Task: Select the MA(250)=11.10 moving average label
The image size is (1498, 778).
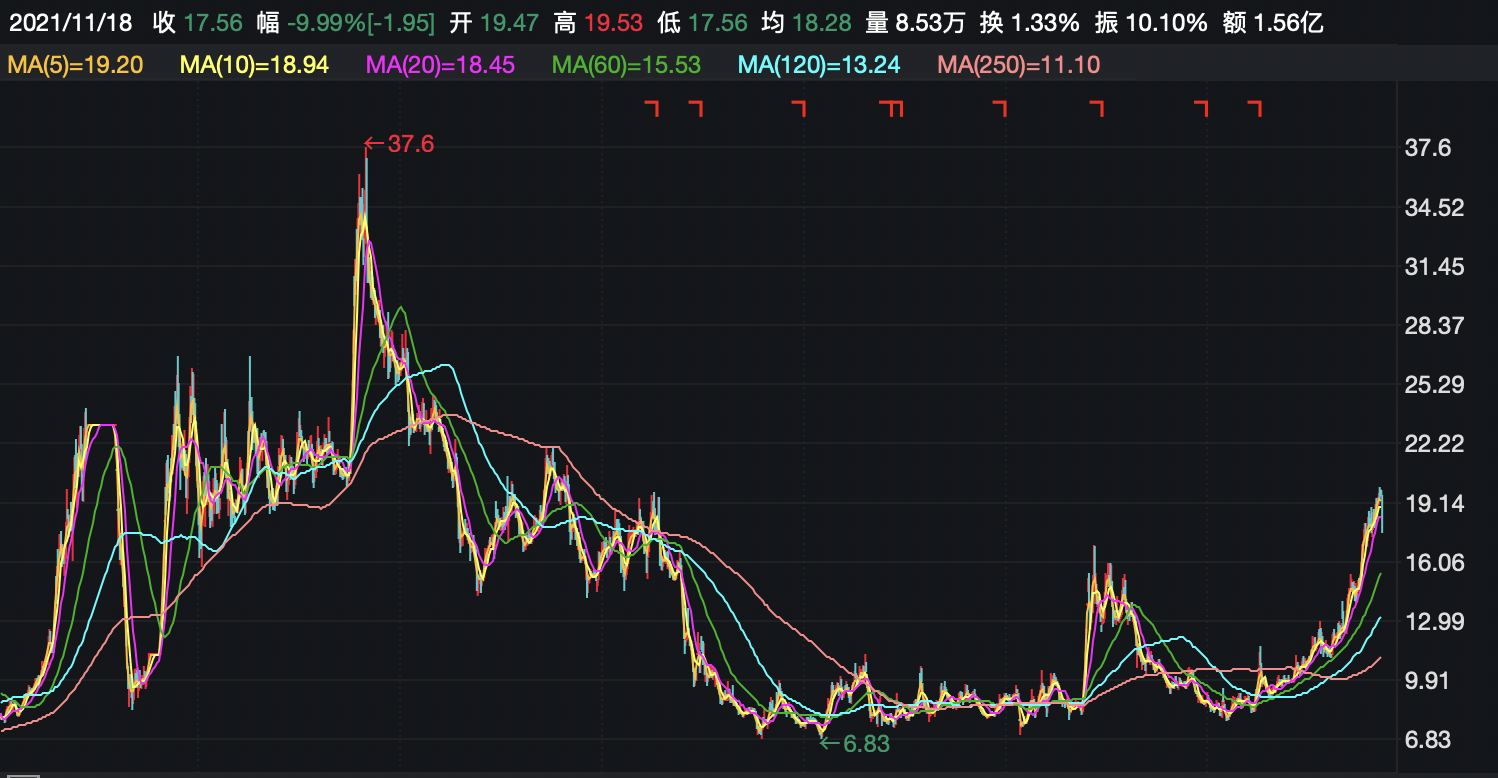Action: [1018, 66]
